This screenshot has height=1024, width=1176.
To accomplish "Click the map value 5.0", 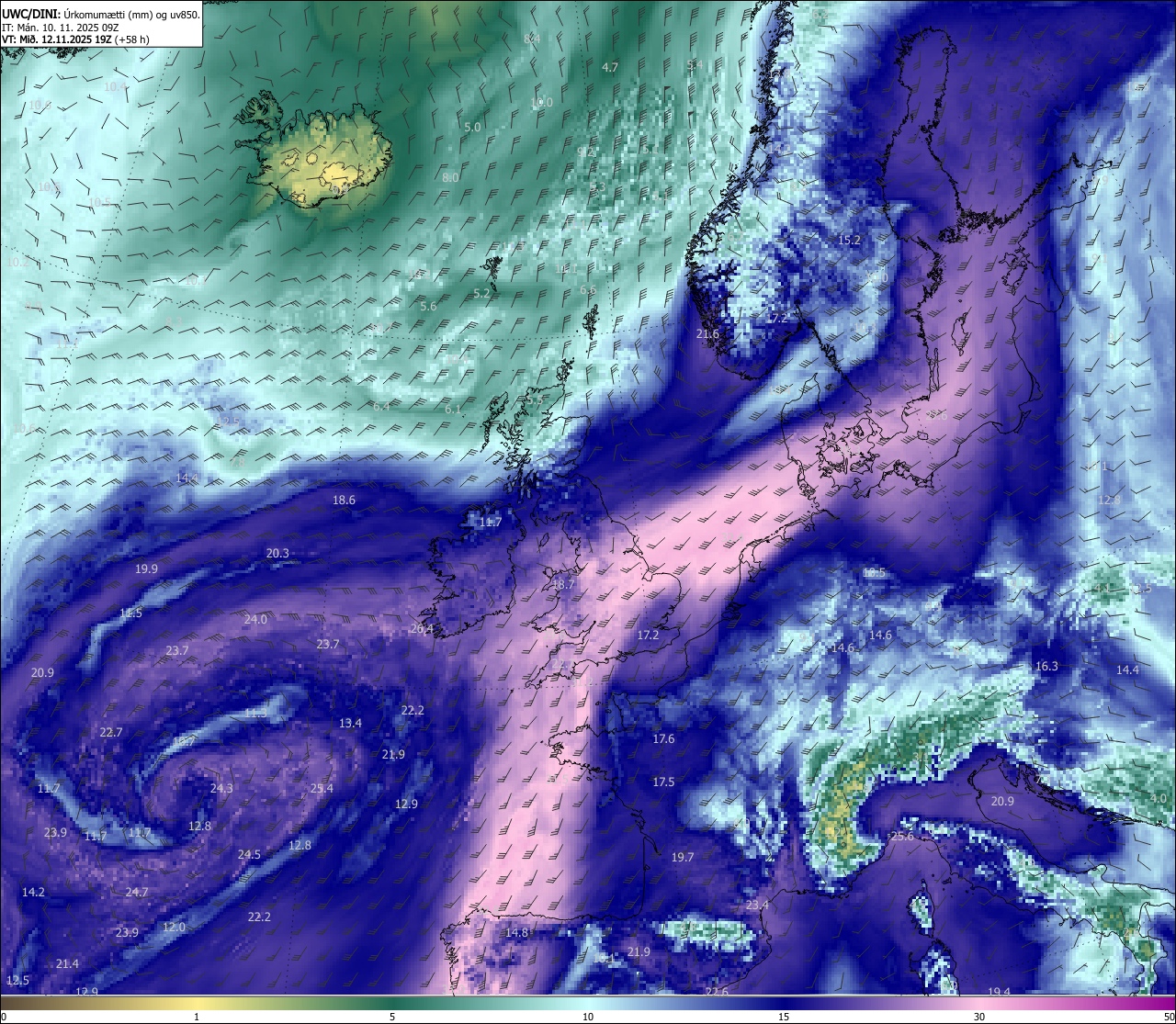I will pos(473,127).
